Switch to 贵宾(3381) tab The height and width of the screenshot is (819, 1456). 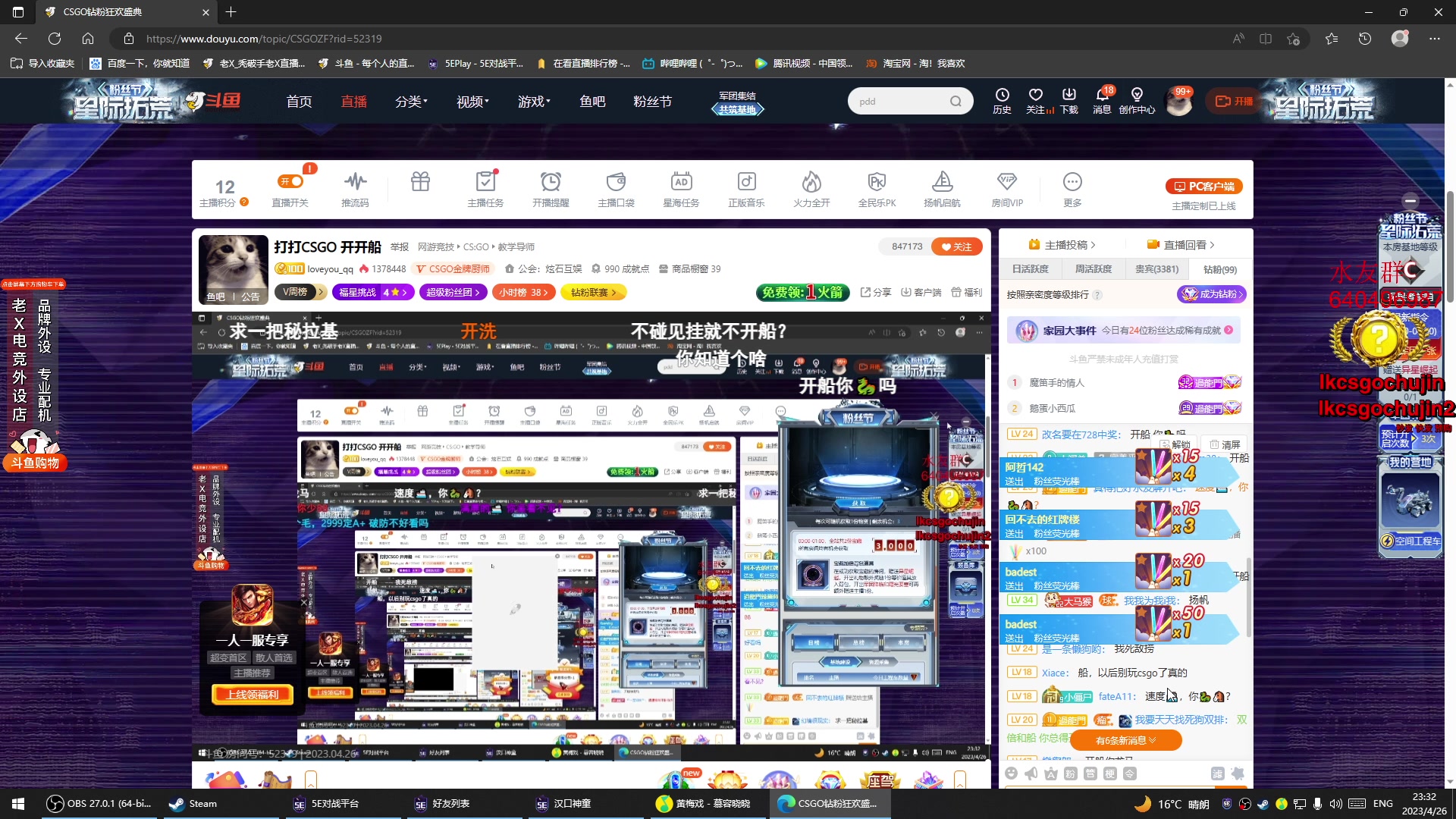click(1156, 269)
